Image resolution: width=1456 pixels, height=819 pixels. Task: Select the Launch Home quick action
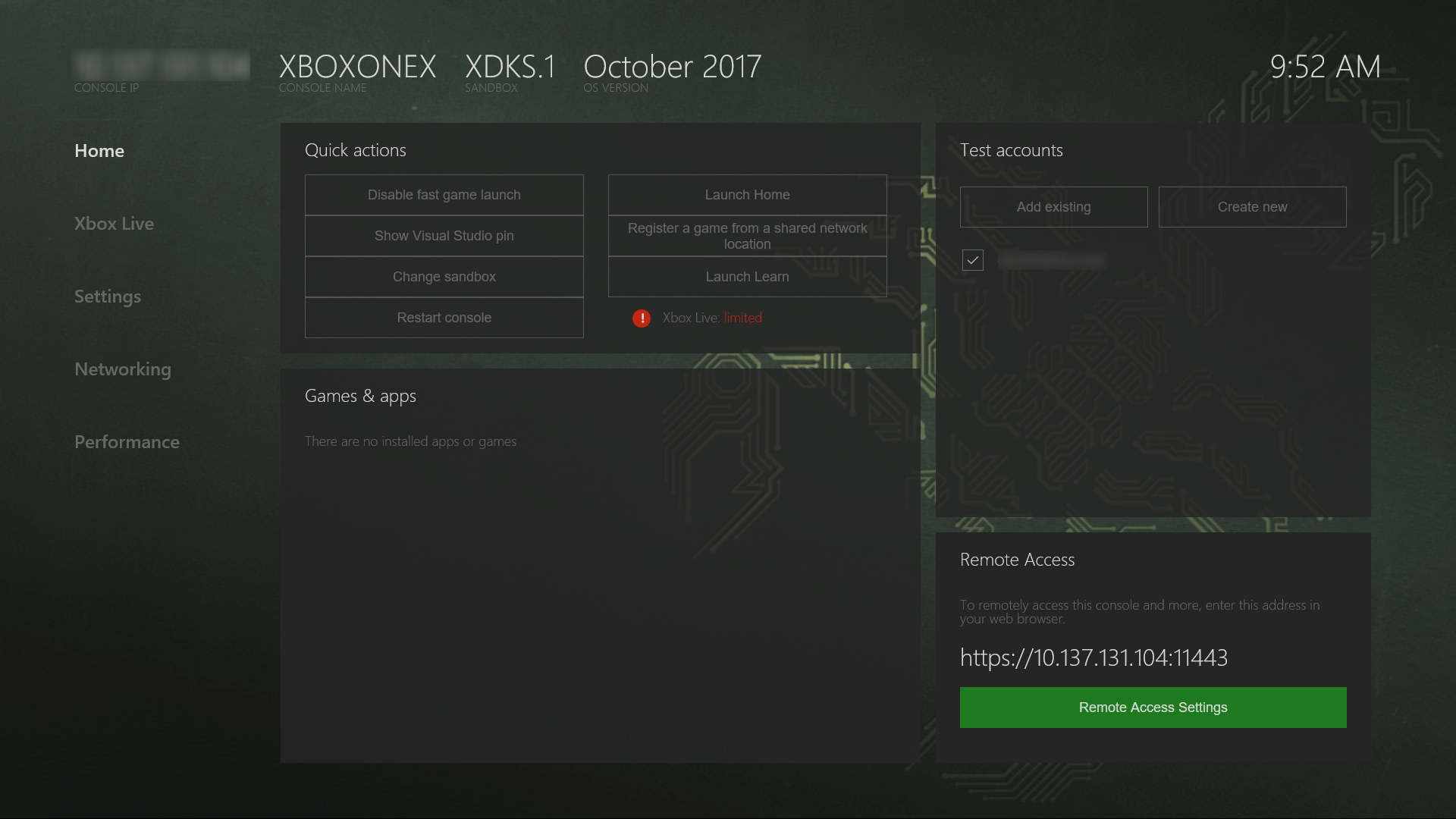pos(747,194)
